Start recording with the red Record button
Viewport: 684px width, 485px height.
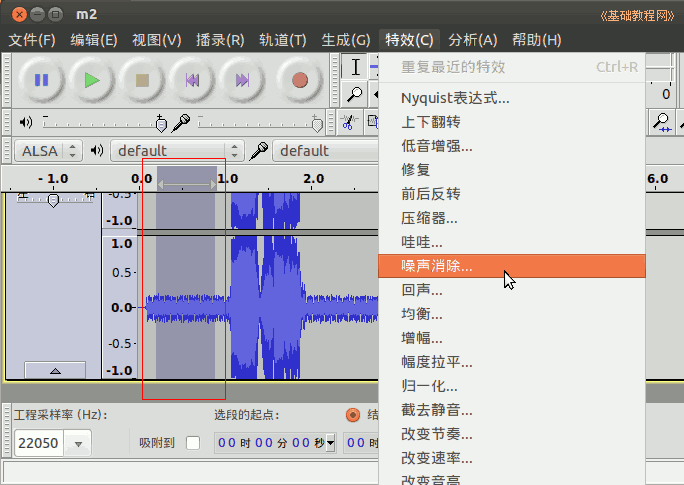tap(298, 80)
